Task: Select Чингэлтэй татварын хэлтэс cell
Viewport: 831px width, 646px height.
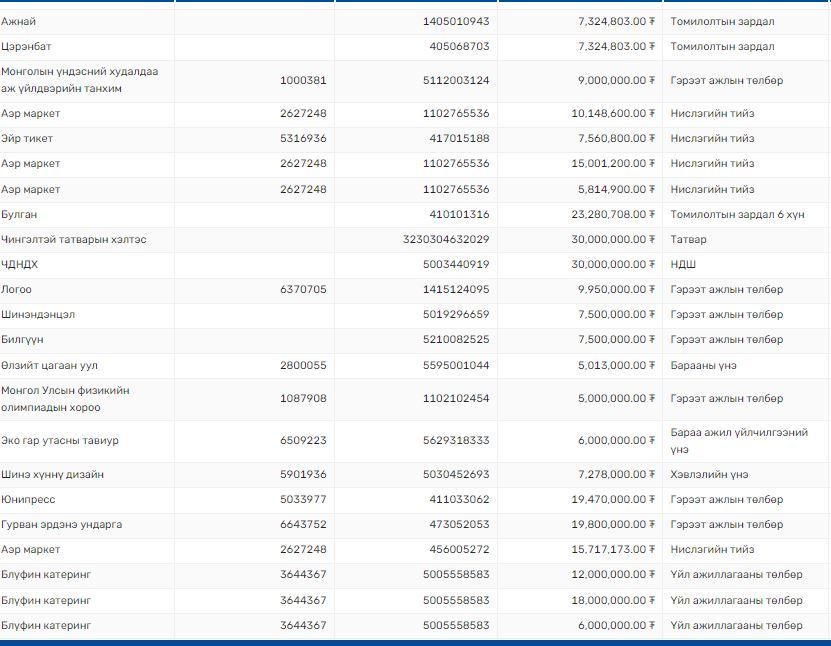Action: pos(74,239)
